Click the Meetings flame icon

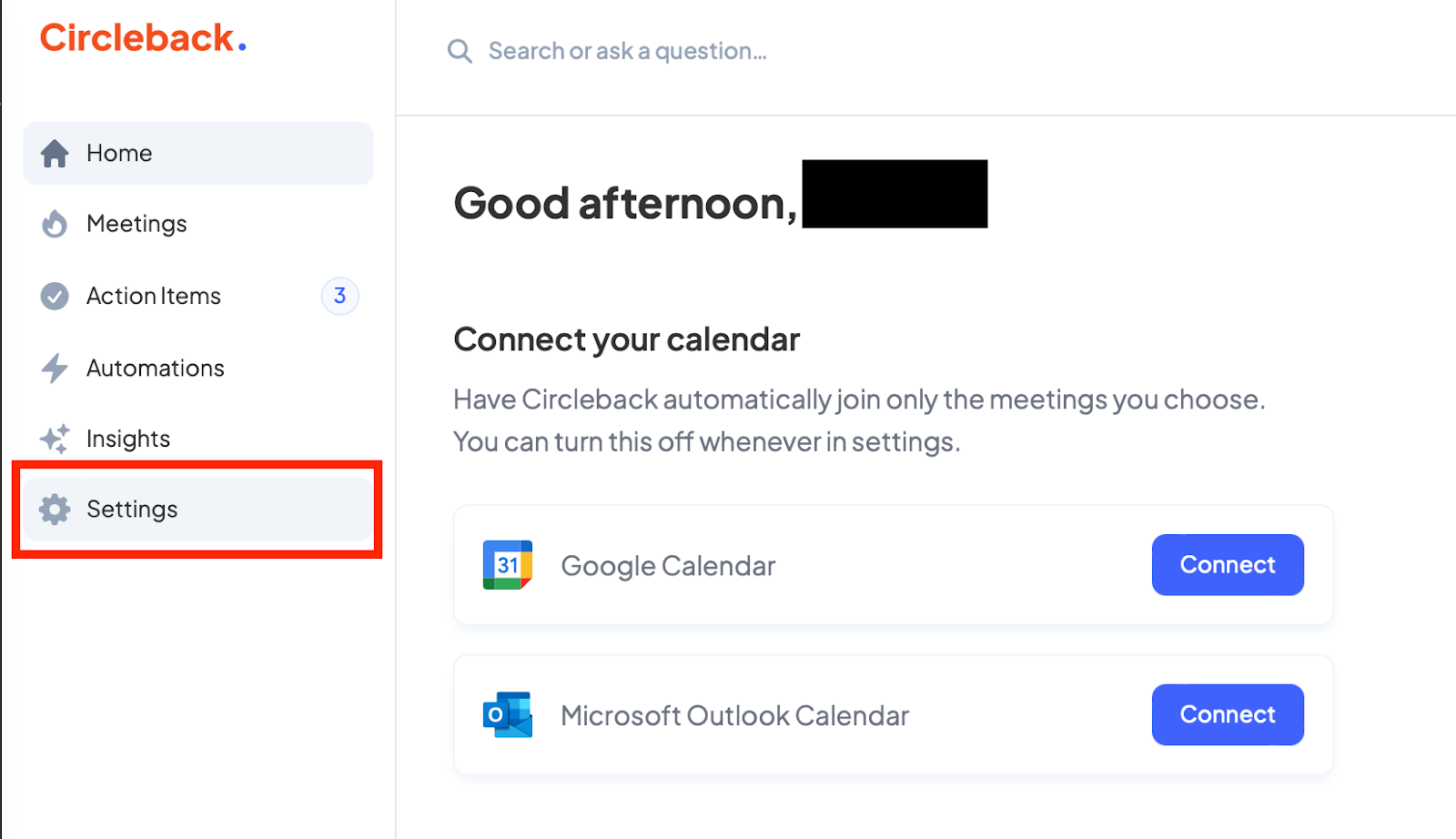coord(55,224)
